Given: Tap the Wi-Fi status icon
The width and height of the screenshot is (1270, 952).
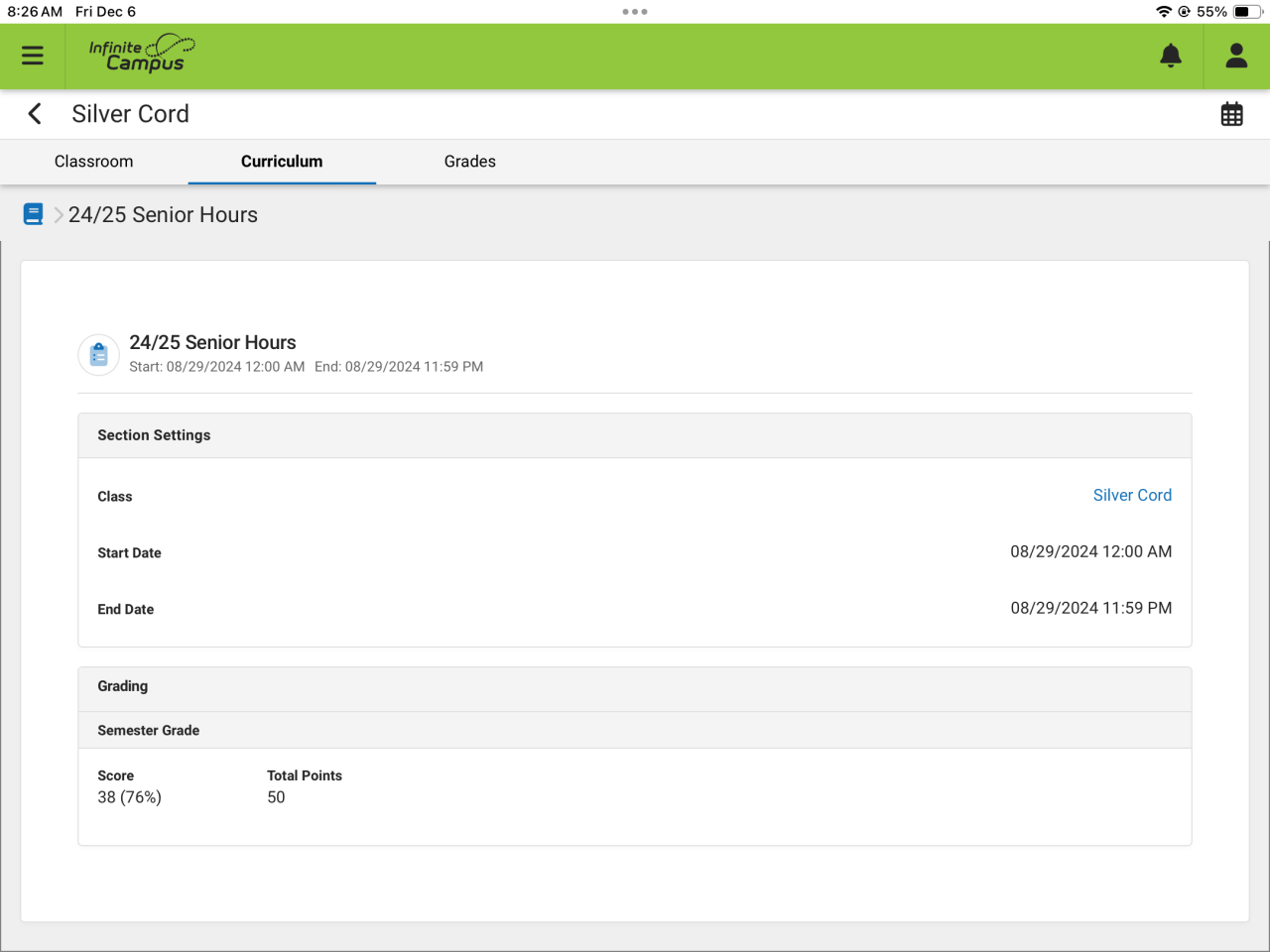Looking at the screenshot, I should pos(1164,12).
